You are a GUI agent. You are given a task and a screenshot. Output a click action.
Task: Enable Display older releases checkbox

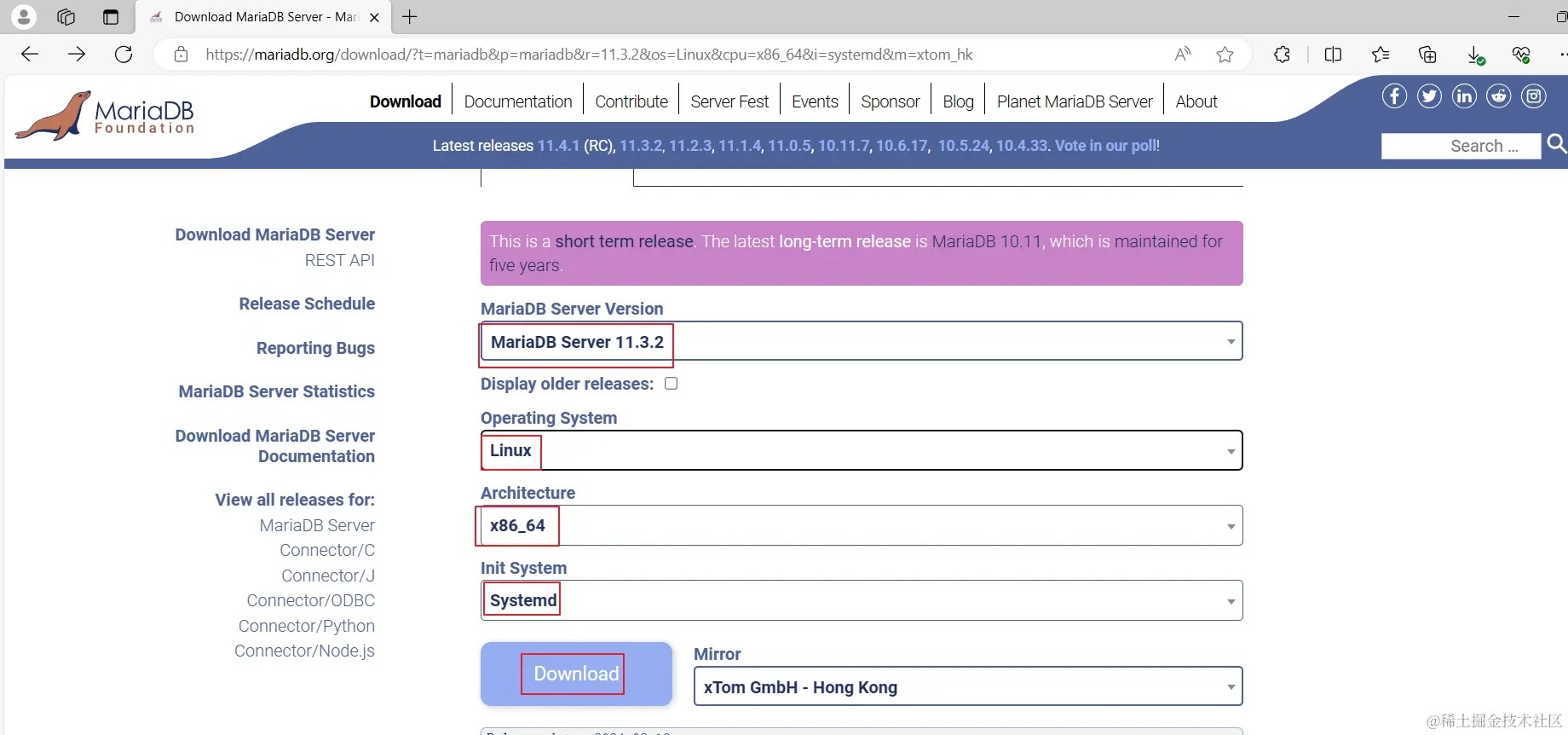672,384
